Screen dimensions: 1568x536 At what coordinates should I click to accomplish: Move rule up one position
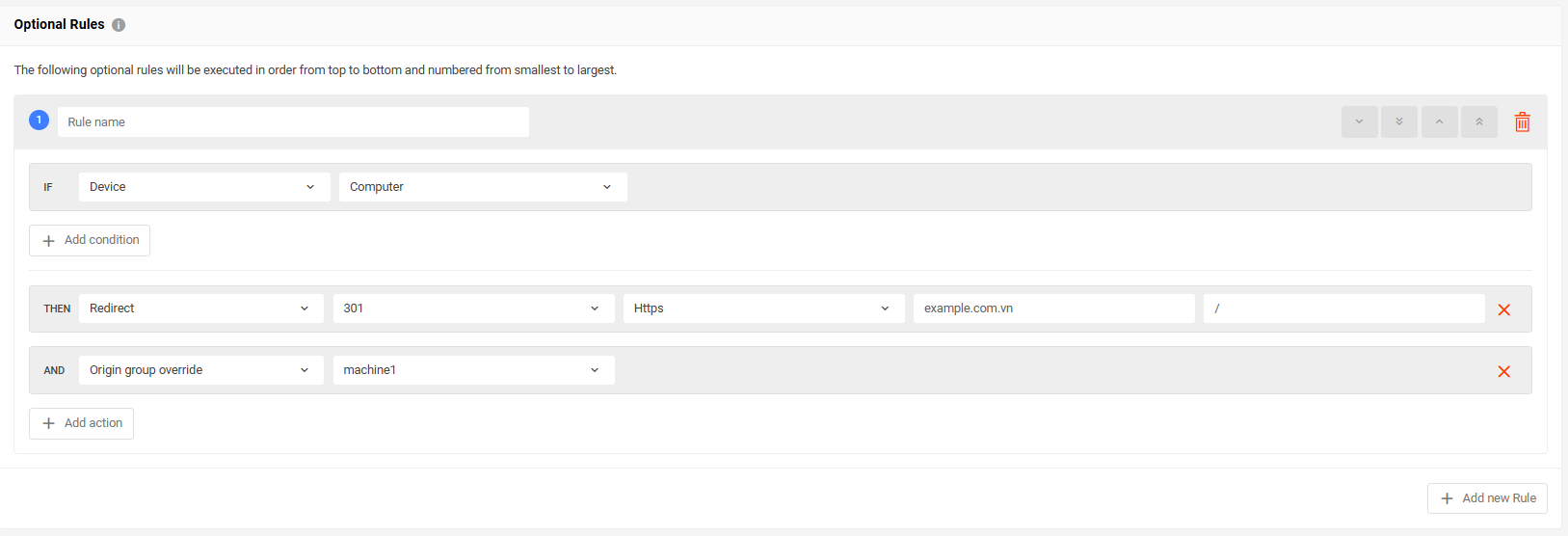(x=1439, y=121)
